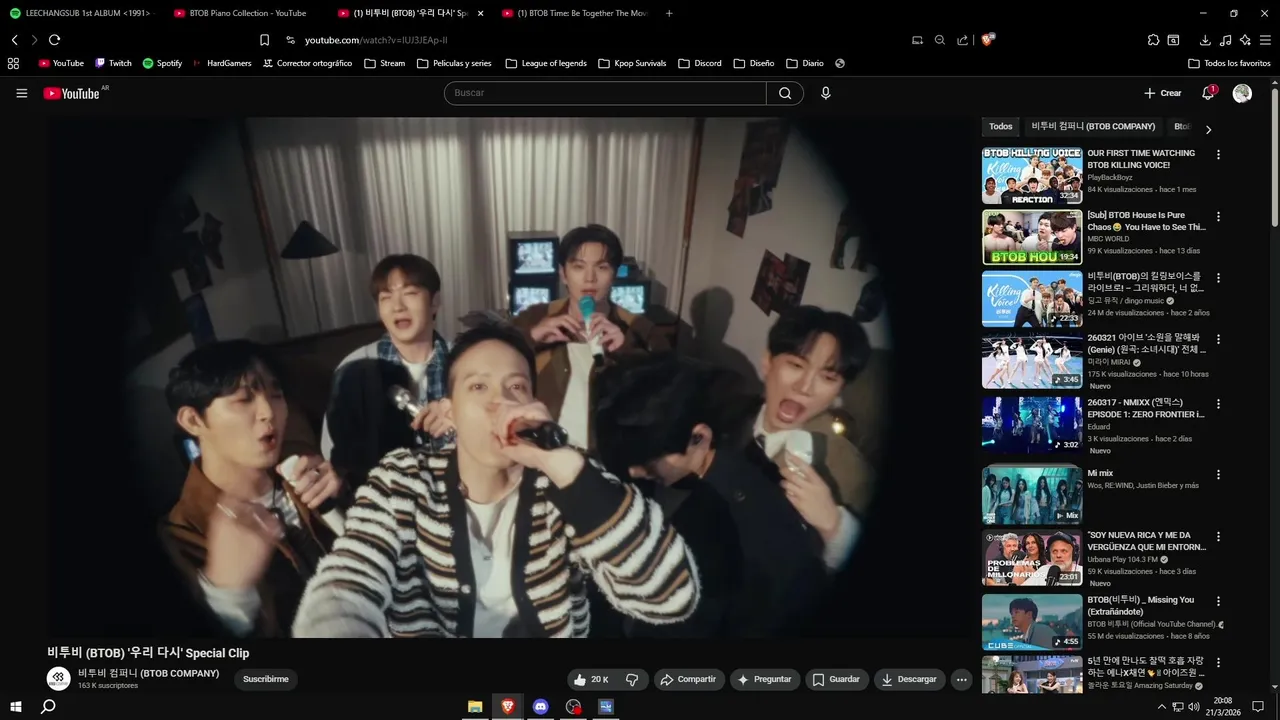Open options for 'SOY NUEVA RICA' video

point(1218,537)
